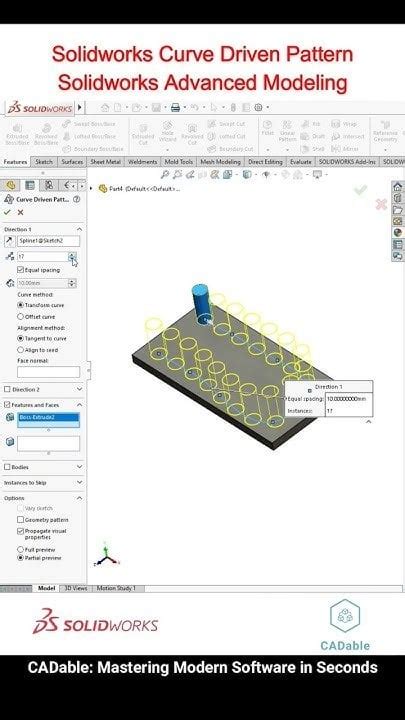Image resolution: width=405 pixels, height=720 pixels.
Task: Cancel the pattern with the red X in PropertyManager
Action: click(20, 212)
